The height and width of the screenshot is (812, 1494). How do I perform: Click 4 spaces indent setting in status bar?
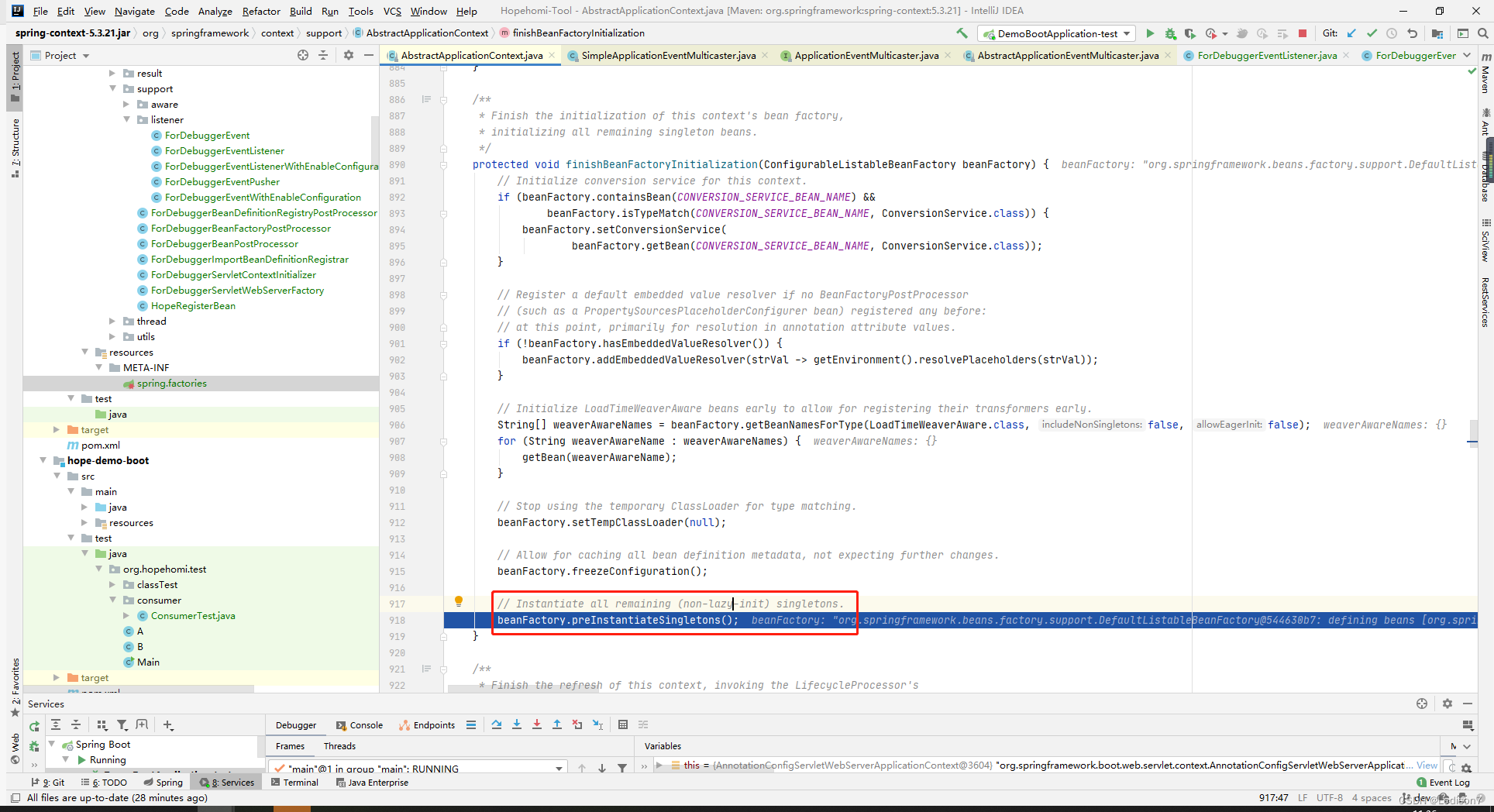1372,797
